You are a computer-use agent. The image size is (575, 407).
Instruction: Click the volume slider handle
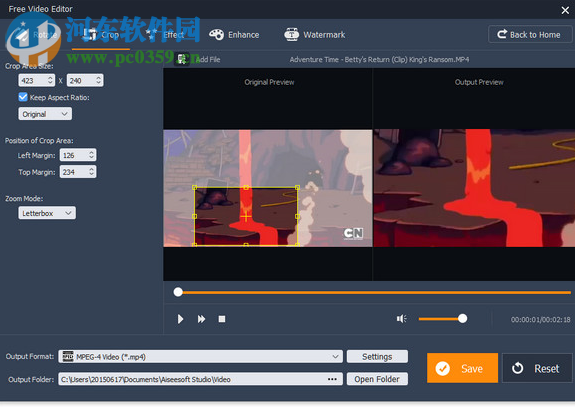462,319
